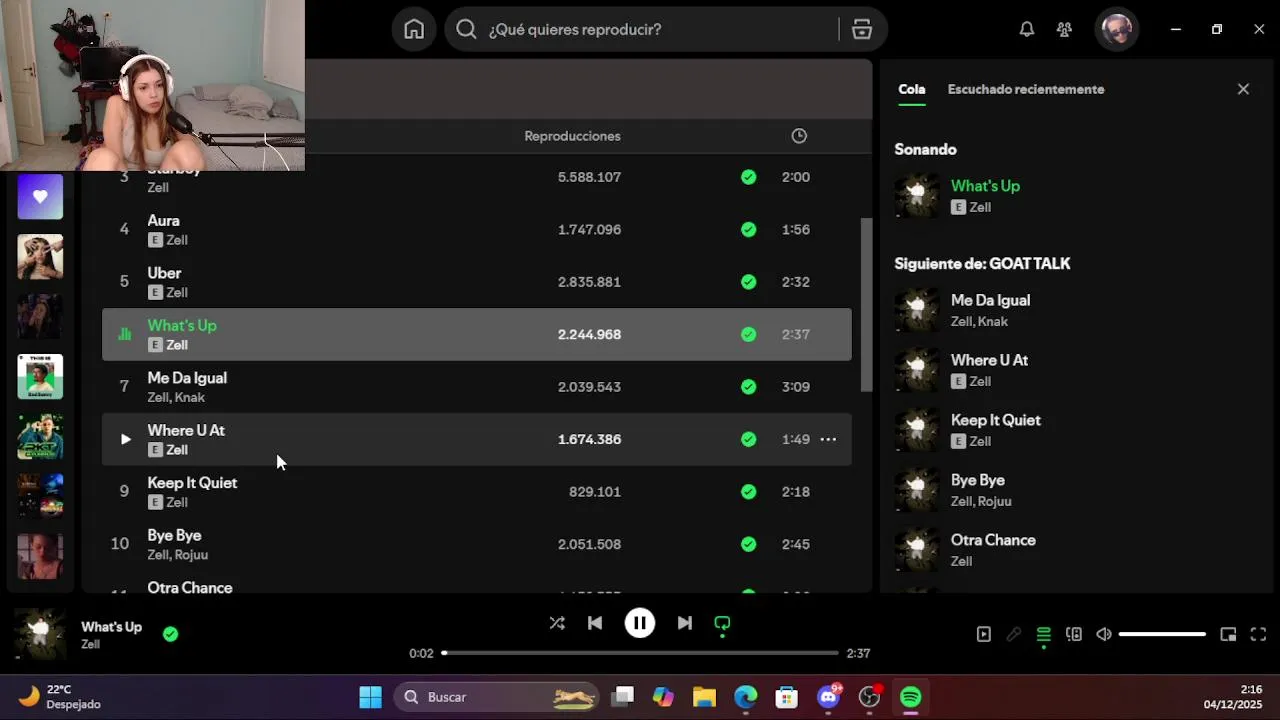Skip to next track
This screenshot has width=1280, height=720.
pos(684,623)
